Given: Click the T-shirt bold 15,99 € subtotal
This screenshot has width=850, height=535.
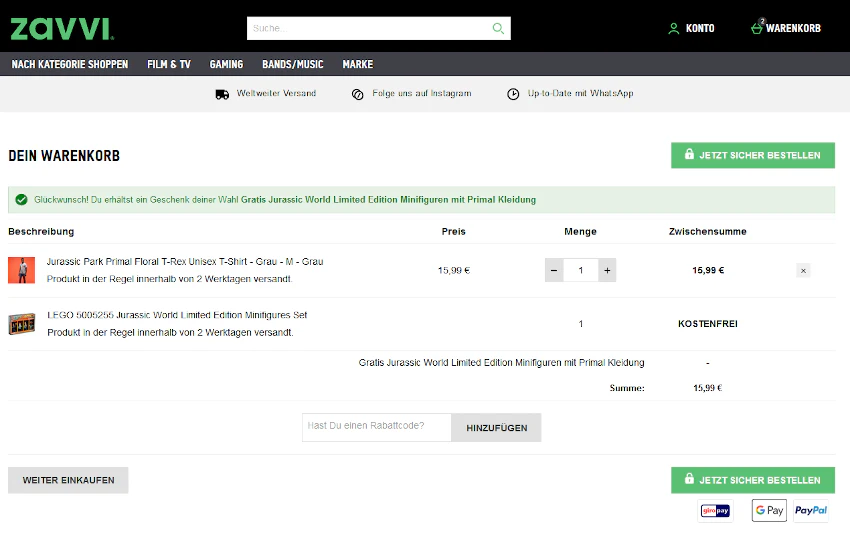Looking at the screenshot, I should click(707, 270).
